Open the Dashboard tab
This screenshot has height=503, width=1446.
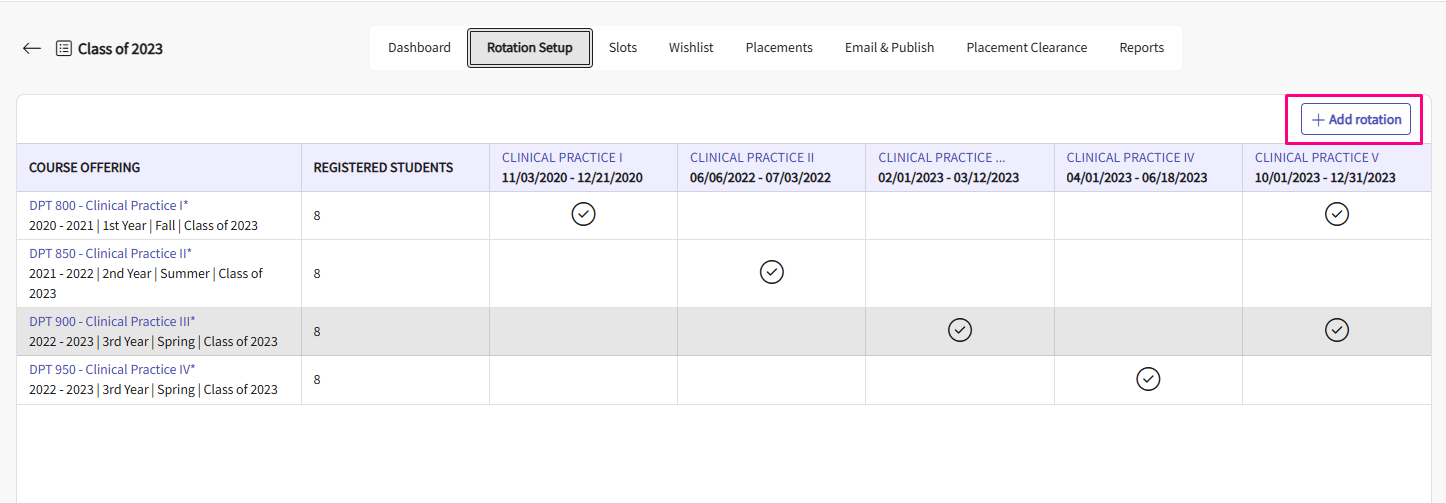point(419,48)
